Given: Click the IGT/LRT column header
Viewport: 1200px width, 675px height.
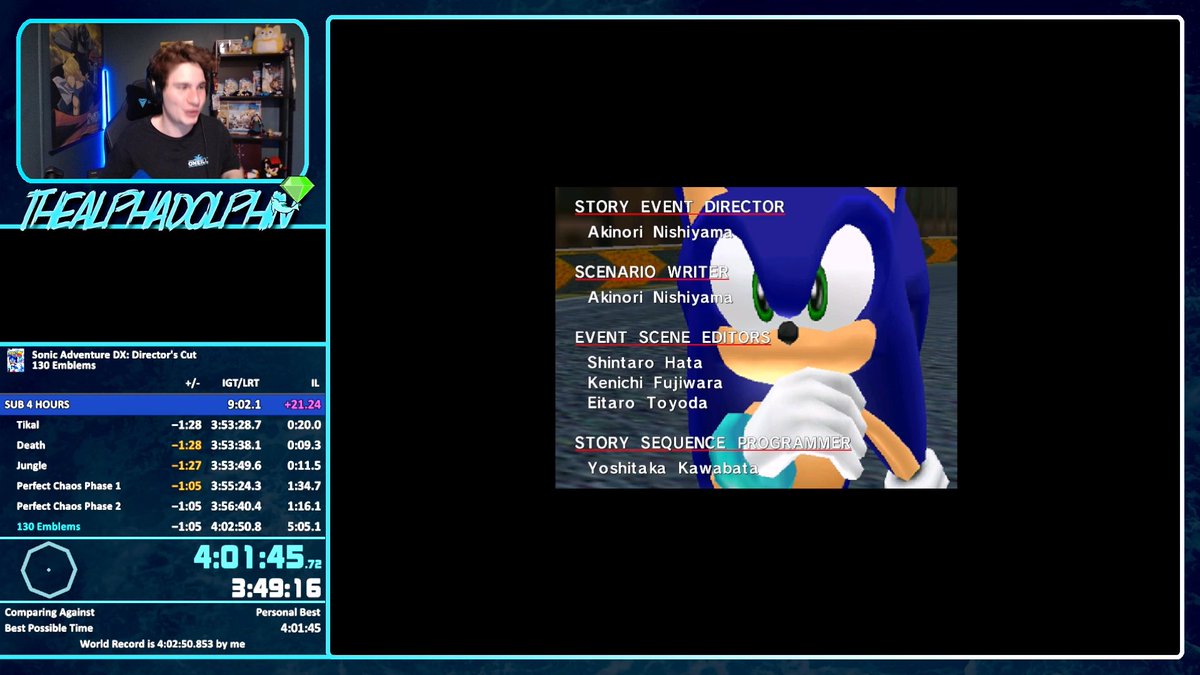Looking at the screenshot, I should 241,383.
